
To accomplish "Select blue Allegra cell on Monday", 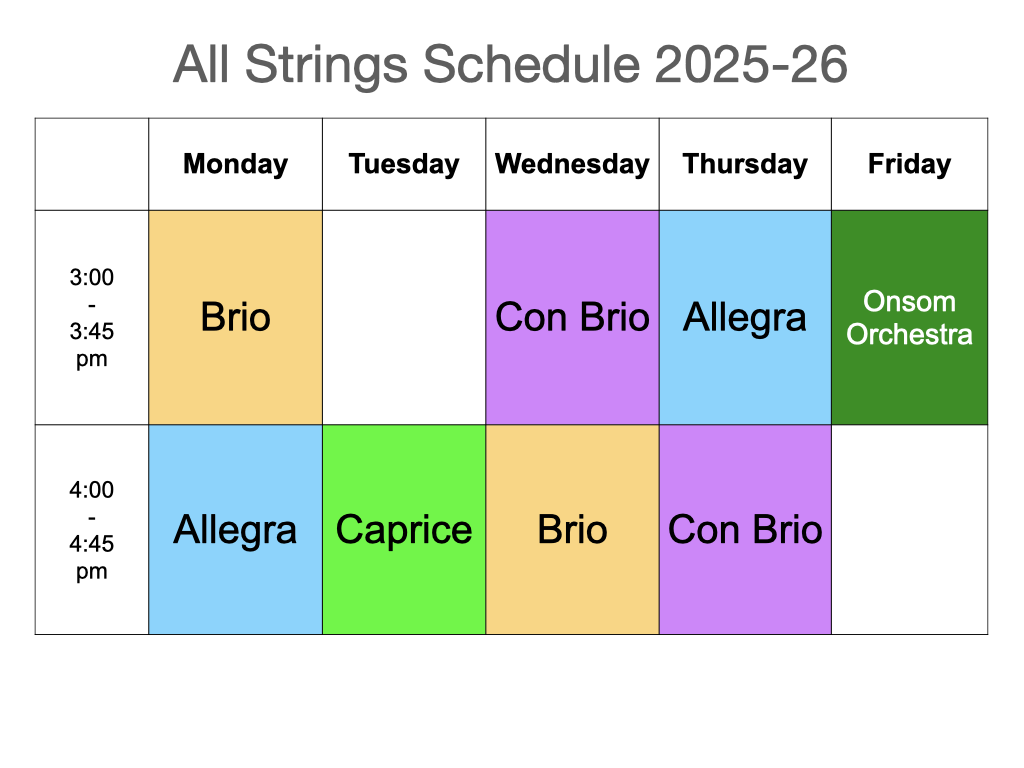I will tap(235, 530).
